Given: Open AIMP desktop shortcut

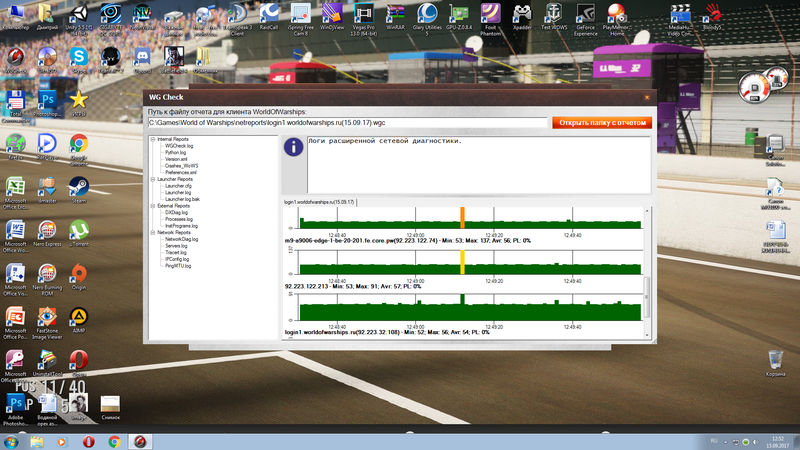Looking at the screenshot, I should [x=79, y=320].
